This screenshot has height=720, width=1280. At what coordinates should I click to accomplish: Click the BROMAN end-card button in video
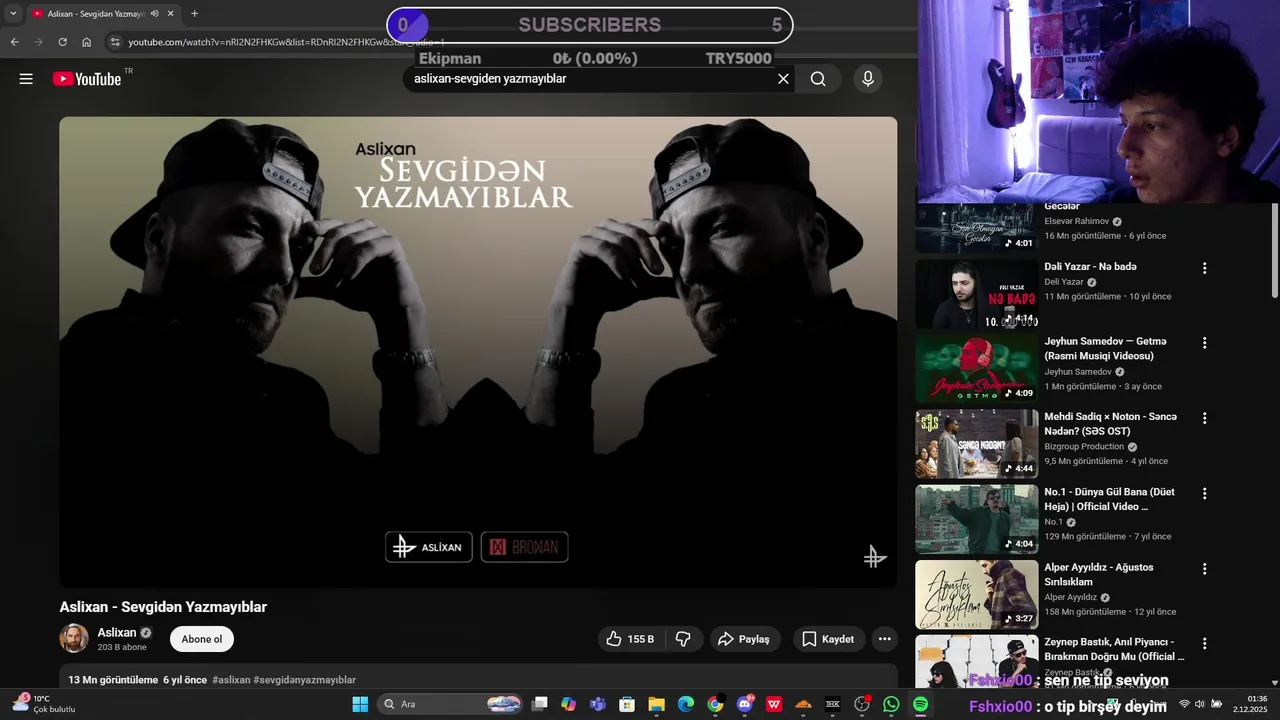(525, 547)
